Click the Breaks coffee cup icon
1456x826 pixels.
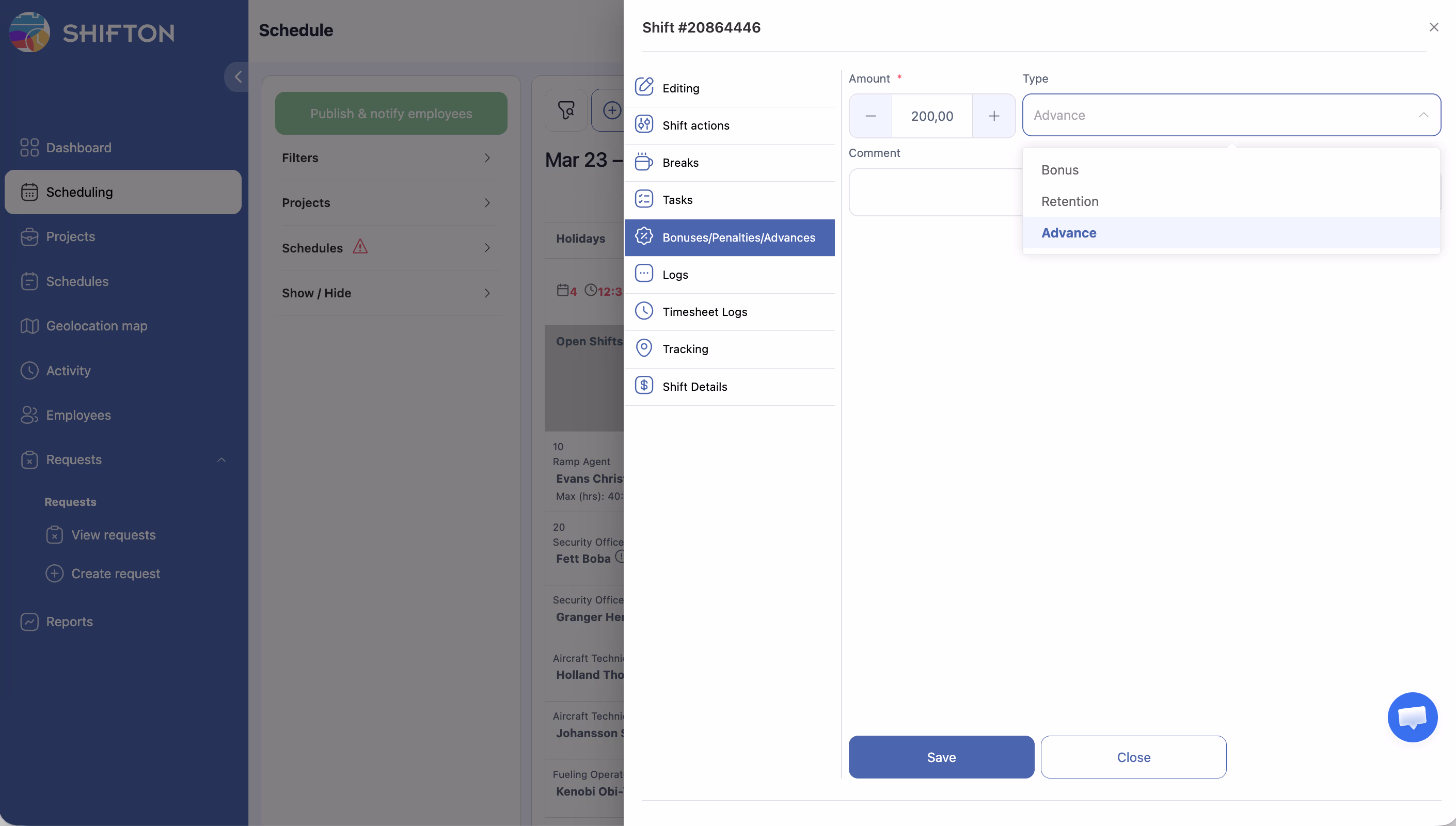point(644,162)
